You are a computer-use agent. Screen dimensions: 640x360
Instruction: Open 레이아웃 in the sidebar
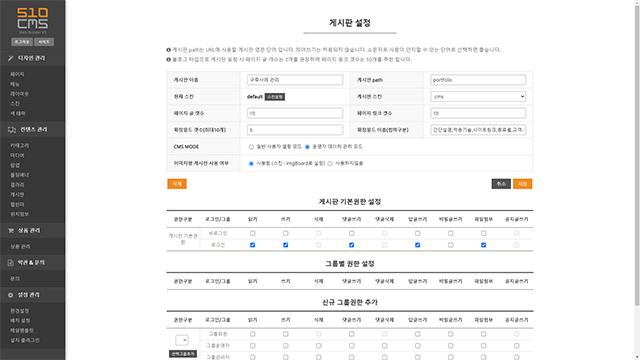coord(20,94)
